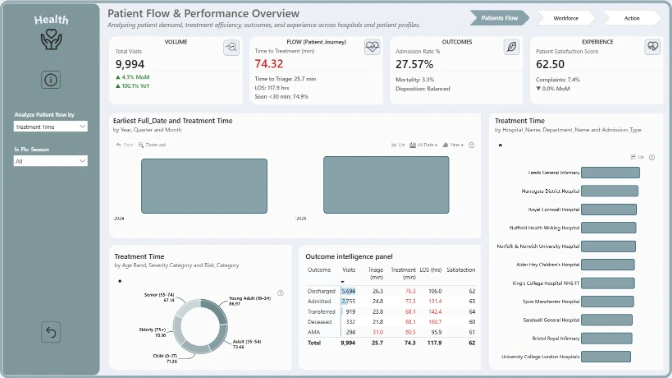Click the back arrow icon in the sidebar
Image resolution: width=672 pixels, height=378 pixels.
click(x=51, y=332)
